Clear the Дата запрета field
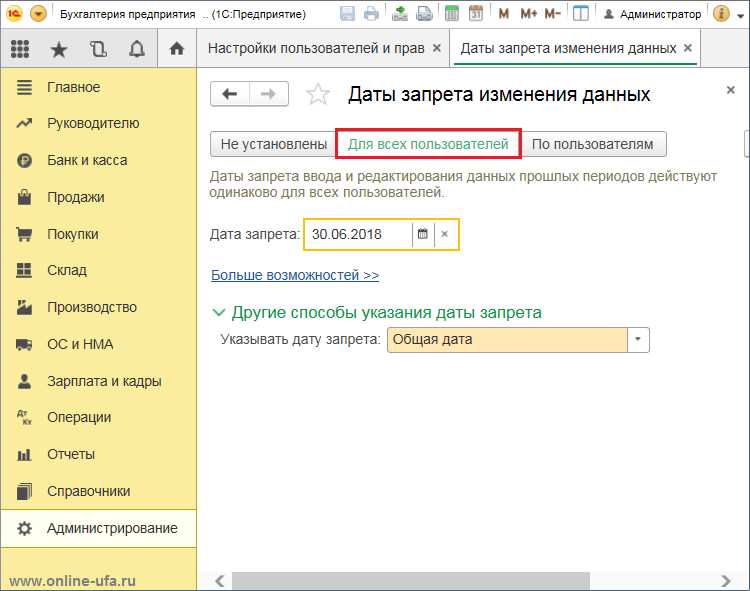The width and height of the screenshot is (750, 591). tap(445, 234)
